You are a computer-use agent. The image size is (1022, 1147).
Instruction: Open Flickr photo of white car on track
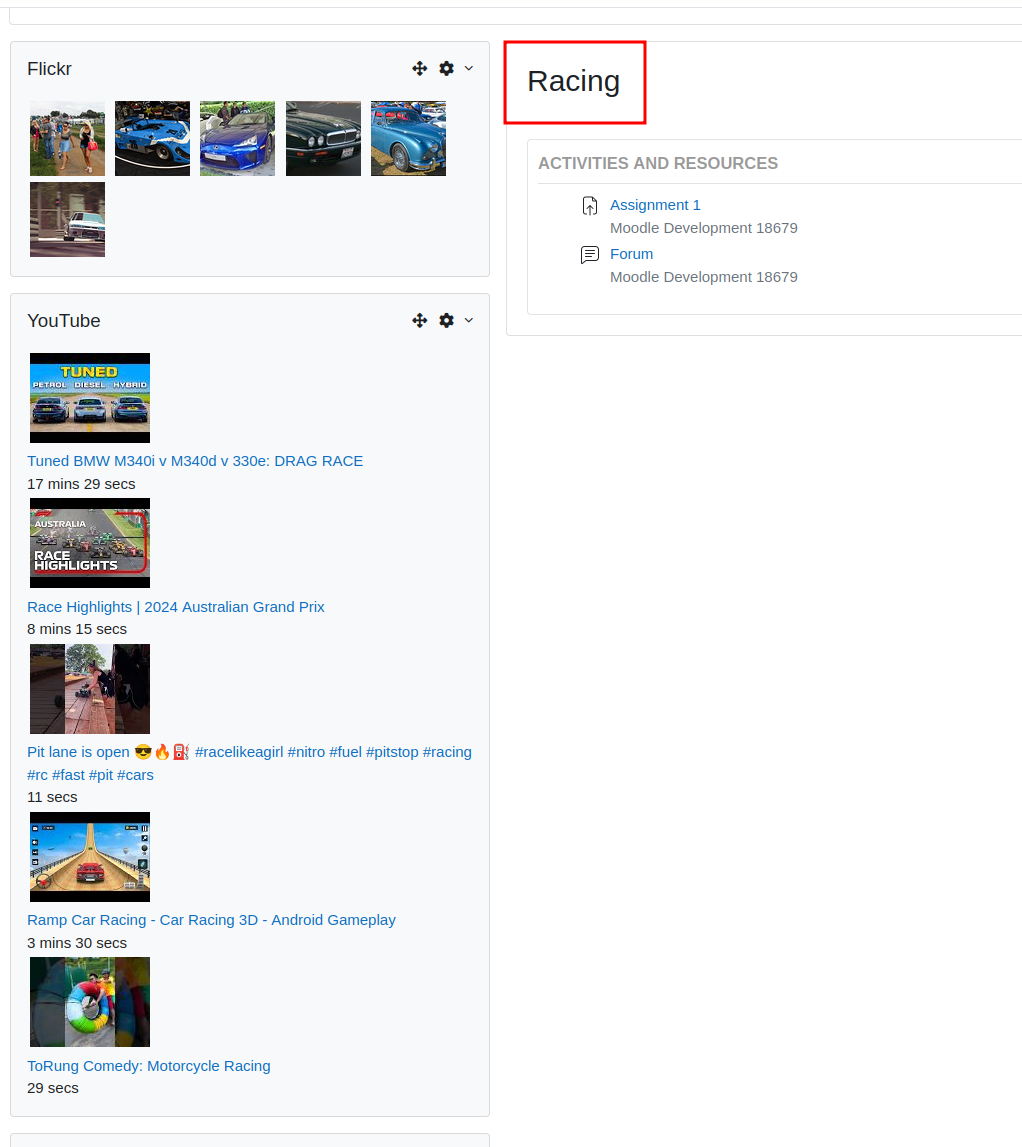click(67, 219)
